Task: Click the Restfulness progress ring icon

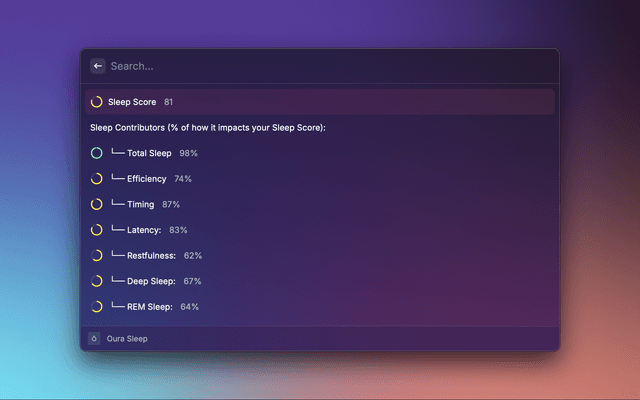Action: 97,256
